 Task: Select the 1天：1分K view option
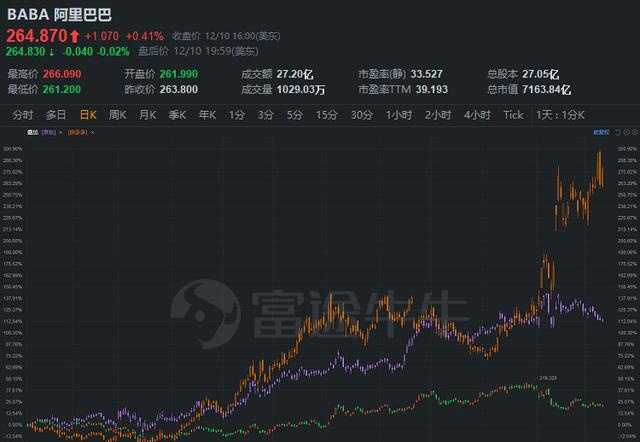coord(560,115)
